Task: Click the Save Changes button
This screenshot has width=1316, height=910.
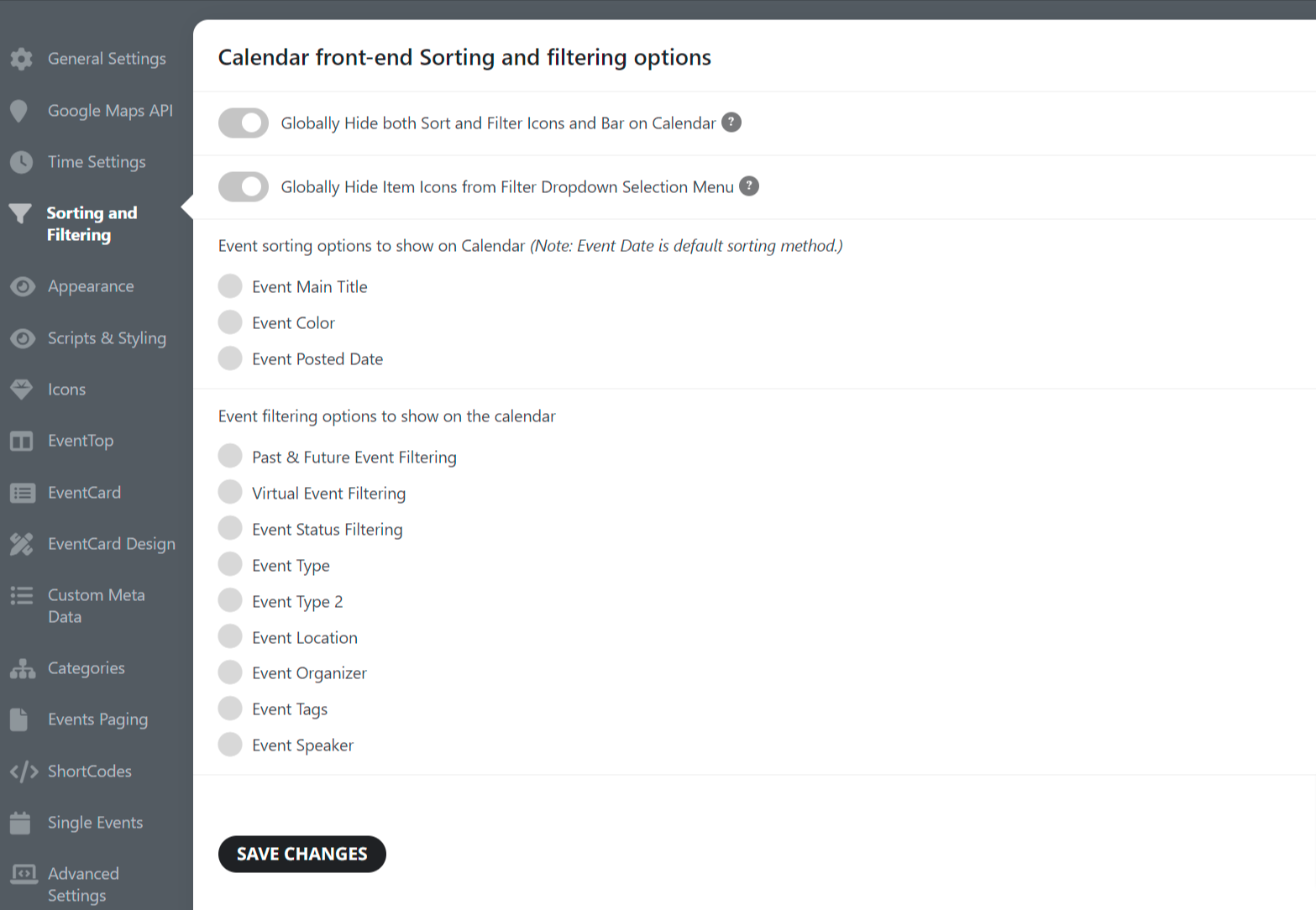Action: pos(302,854)
